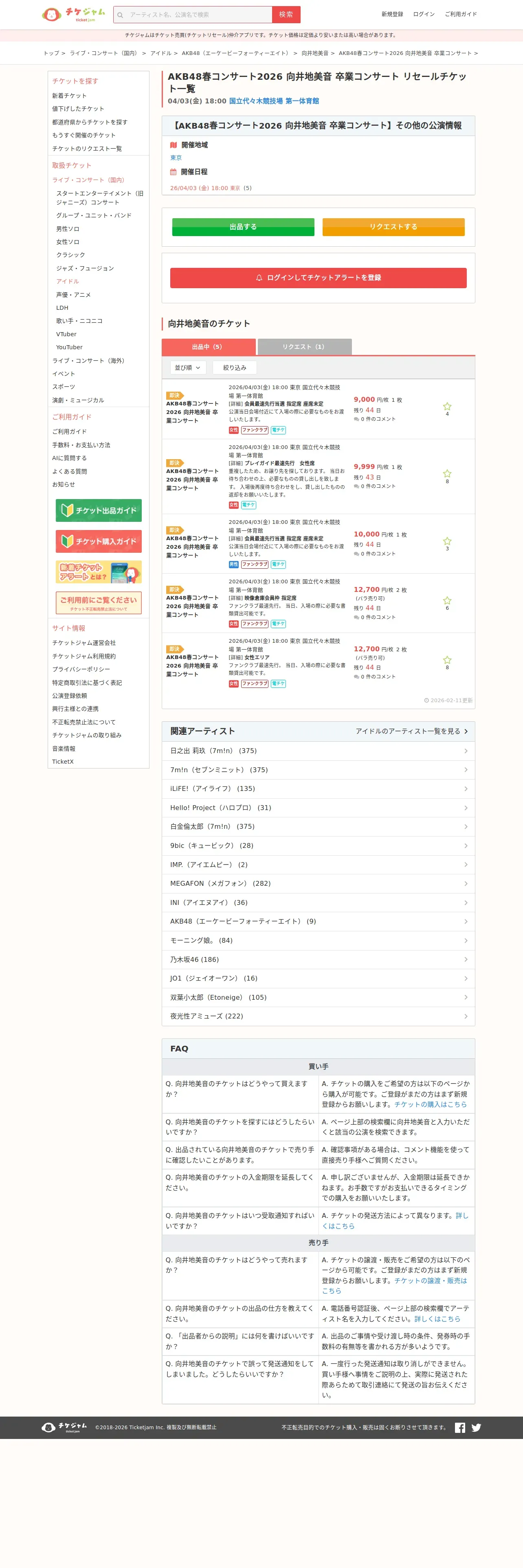
Task: Click the chevron on the 夜光性アミューズ row
Action: (x=466, y=1016)
